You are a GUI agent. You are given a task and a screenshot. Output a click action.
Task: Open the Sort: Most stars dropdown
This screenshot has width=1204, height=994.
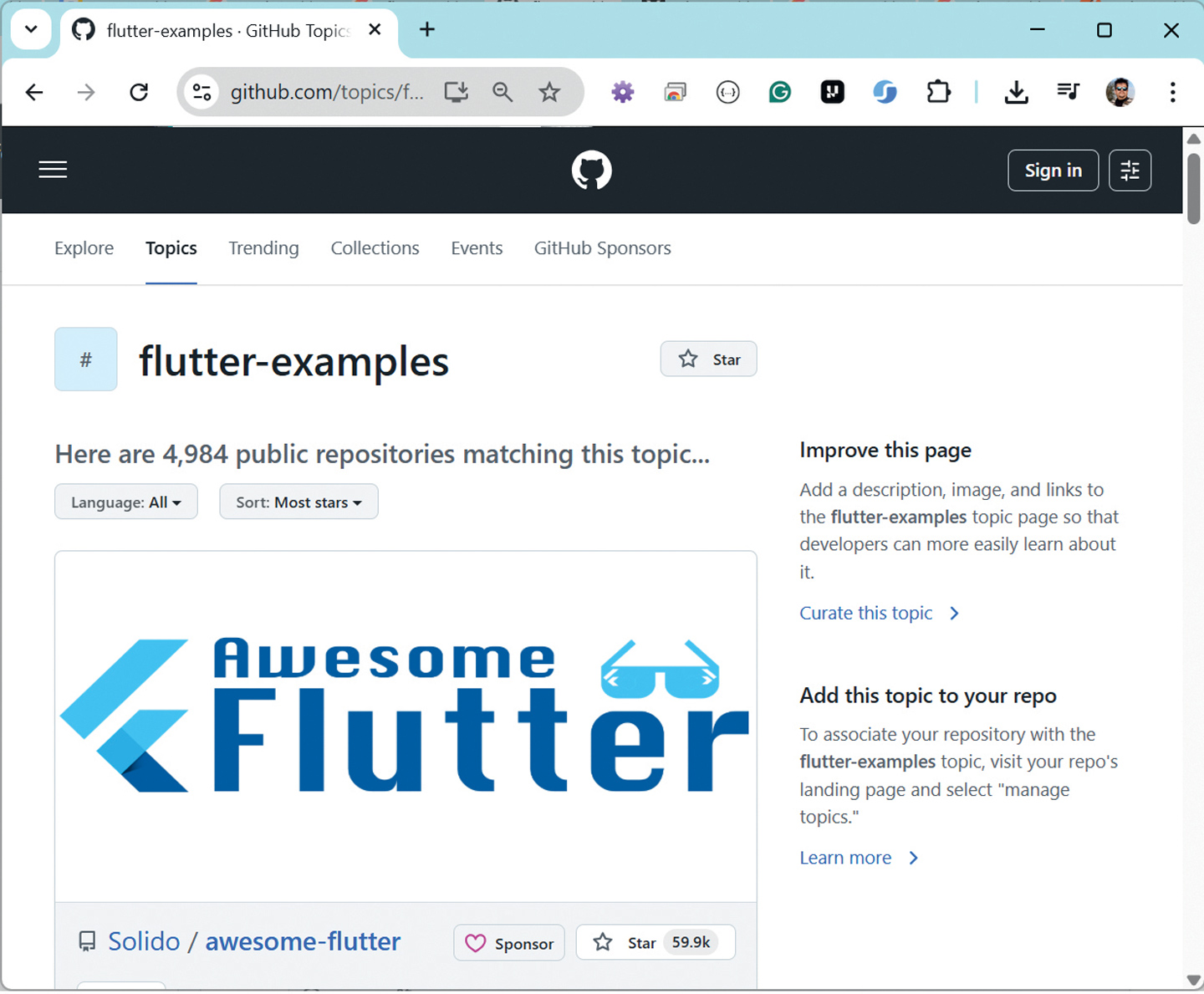pyautogui.click(x=299, y=502)
